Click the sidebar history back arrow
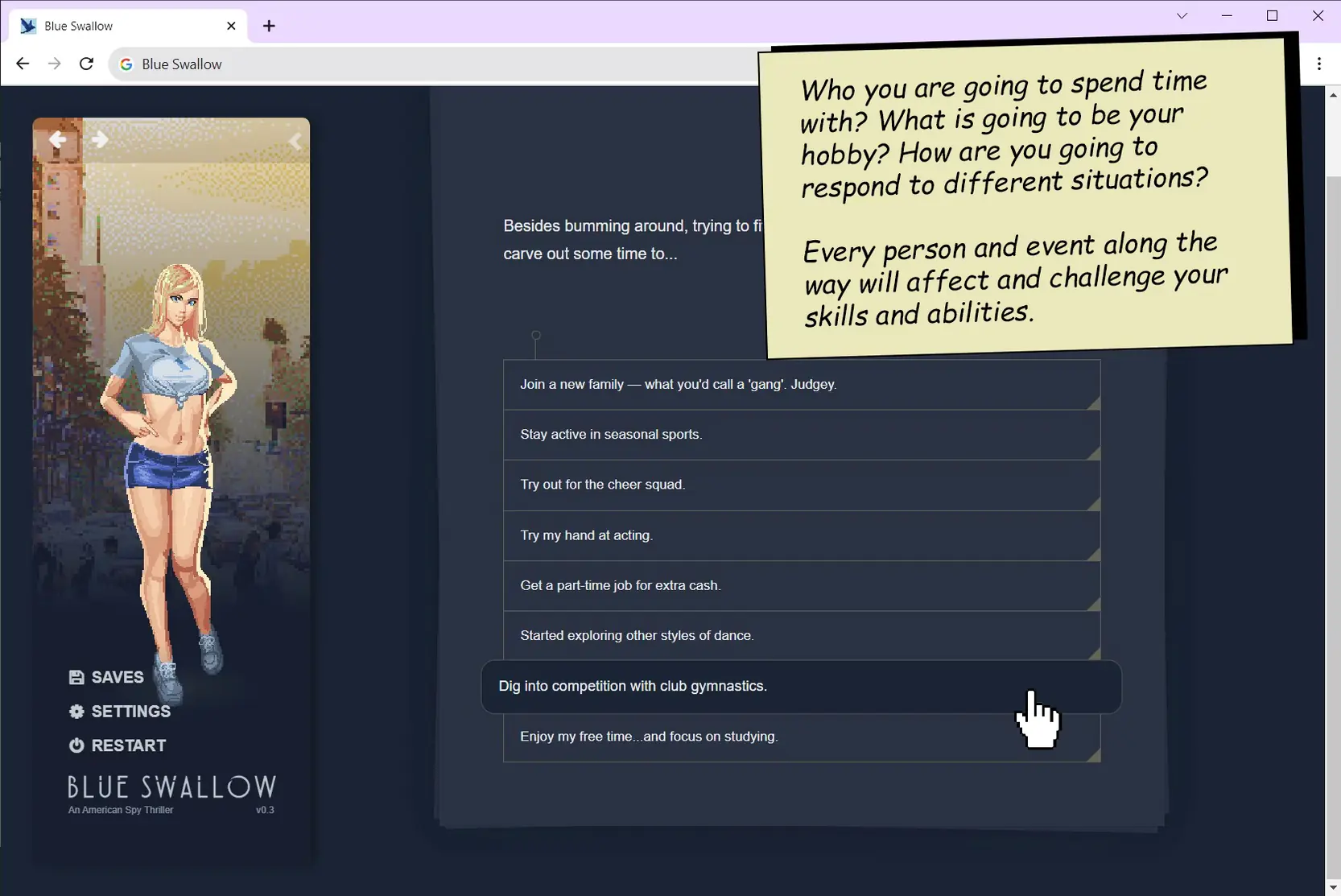 pyautogui.click(x=57, y=140)
